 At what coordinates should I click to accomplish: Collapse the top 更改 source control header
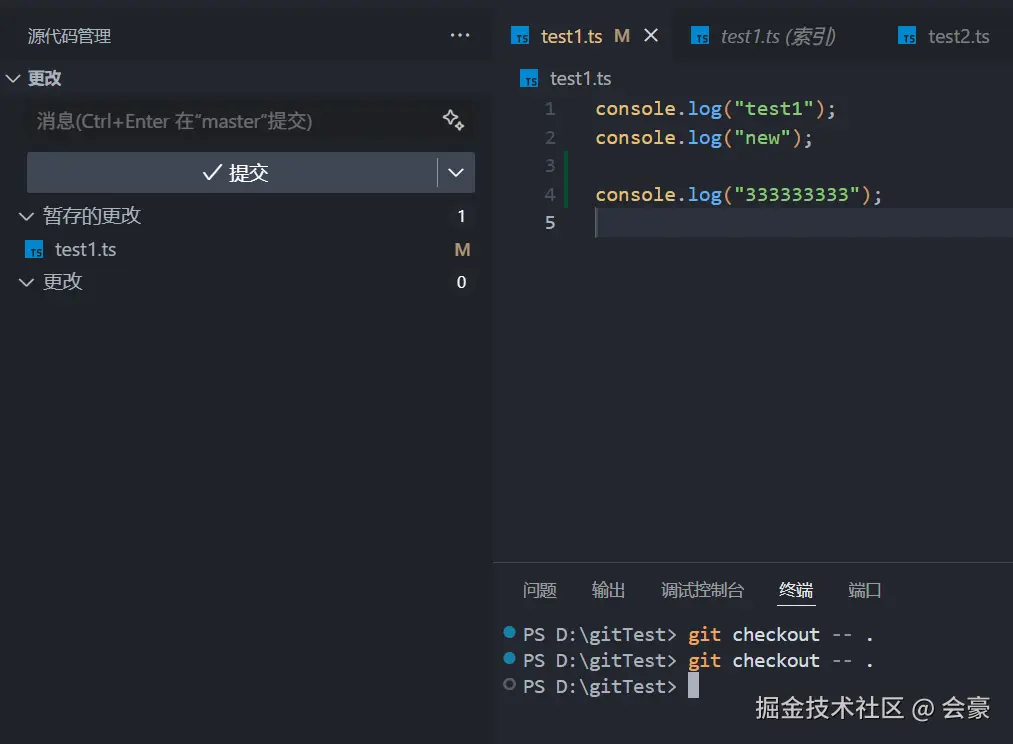[13, 78]
